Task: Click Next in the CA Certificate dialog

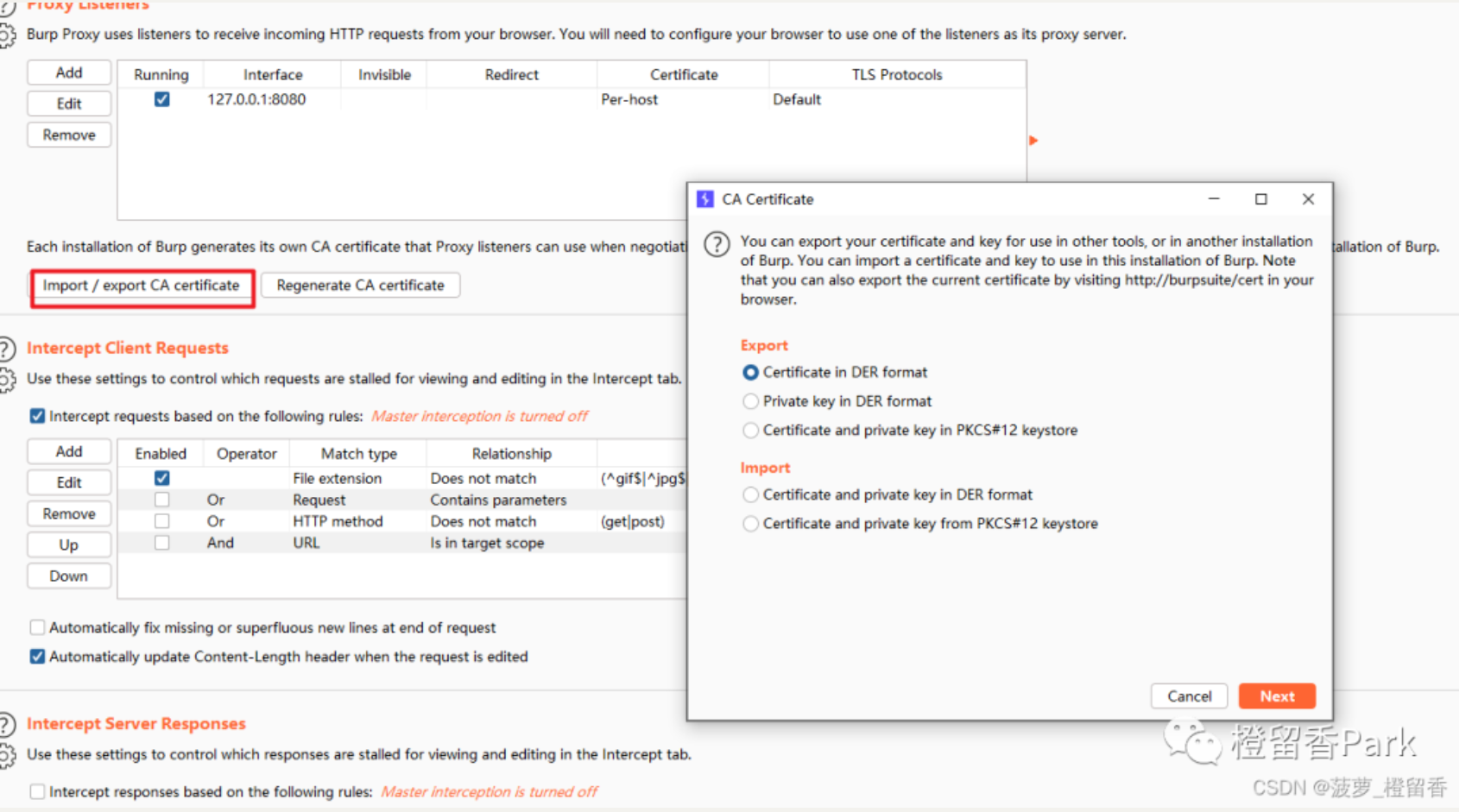Action: coord(1276,696)
